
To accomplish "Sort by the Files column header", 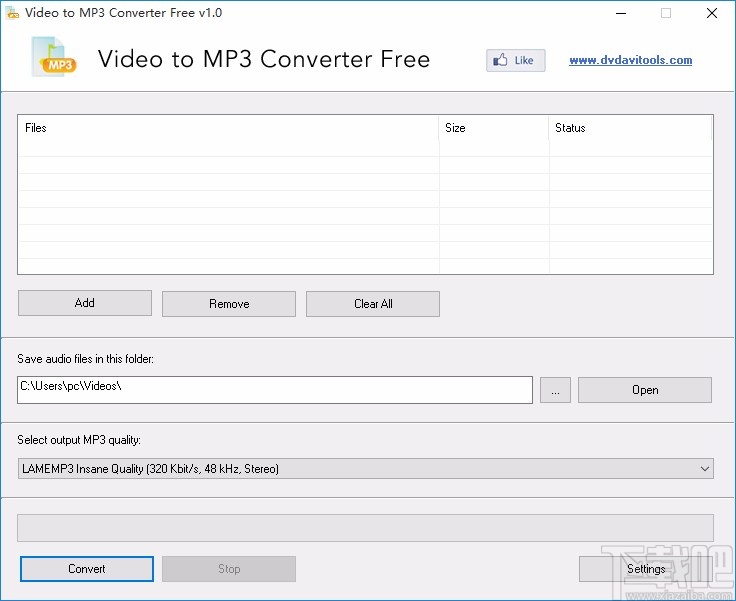I will (x=228, y=128).
